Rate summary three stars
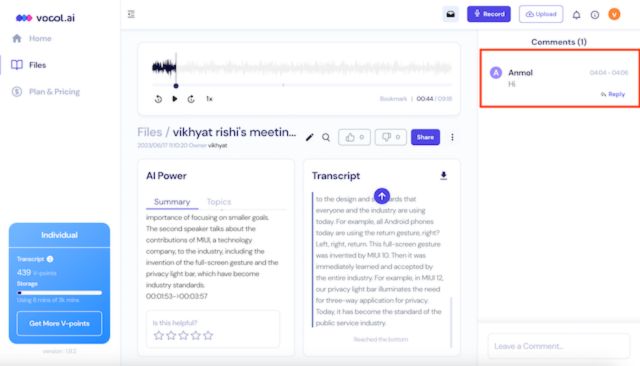640x366 pixels. (183, 335)
